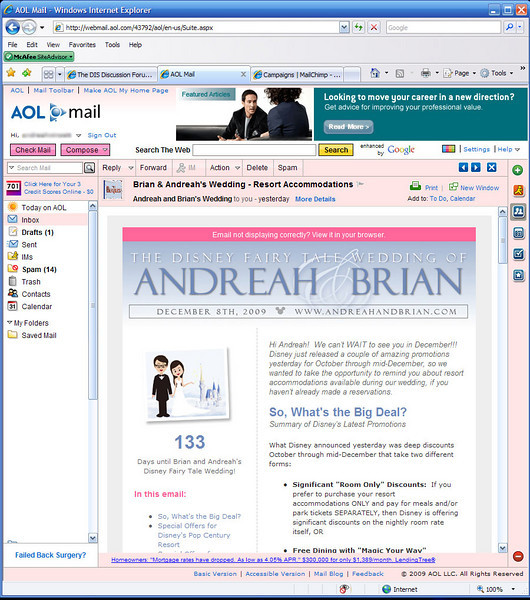Click the orange AIM running man icon

coord(519,190)
